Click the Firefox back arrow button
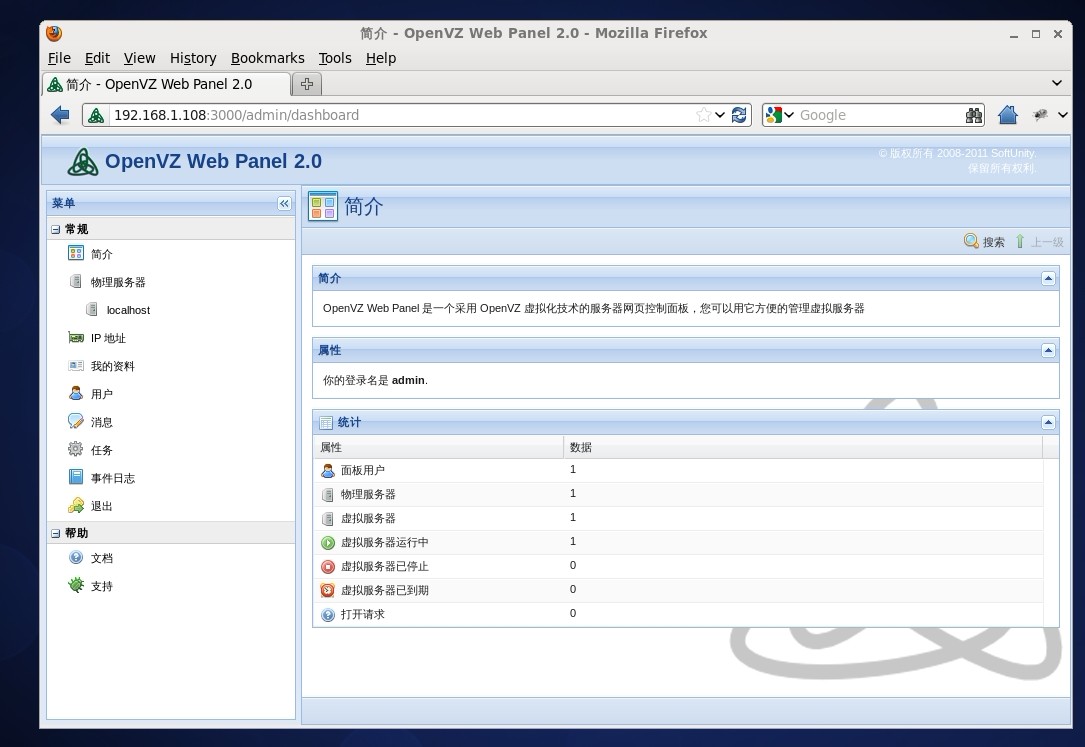 [x=60, y=115]
